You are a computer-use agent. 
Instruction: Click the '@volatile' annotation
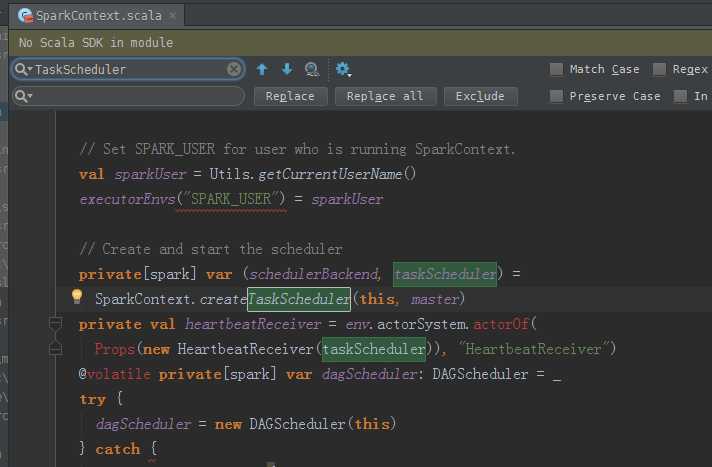tap(114, 374)
